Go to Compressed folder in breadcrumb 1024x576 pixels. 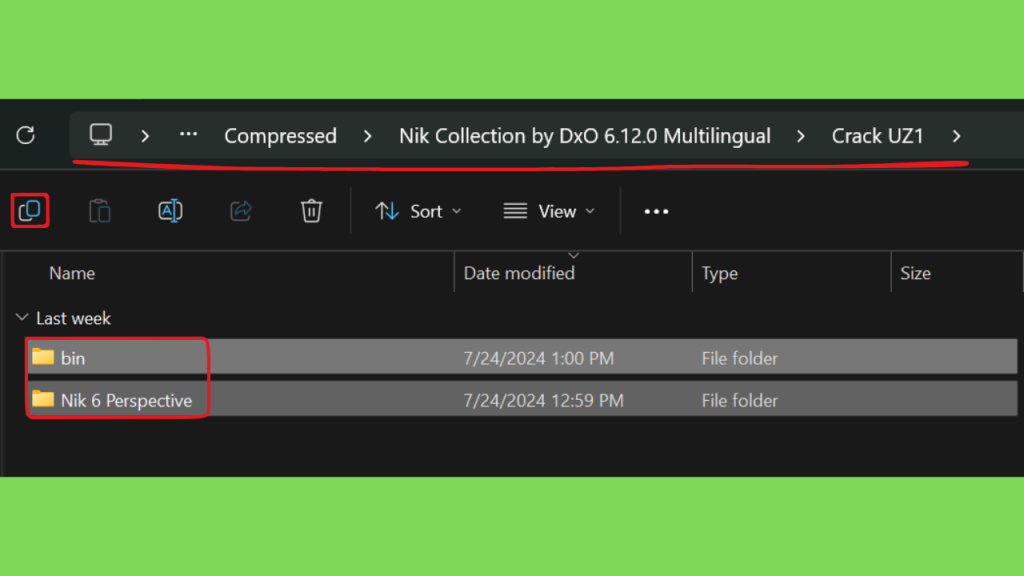click(x=281, y=136)
